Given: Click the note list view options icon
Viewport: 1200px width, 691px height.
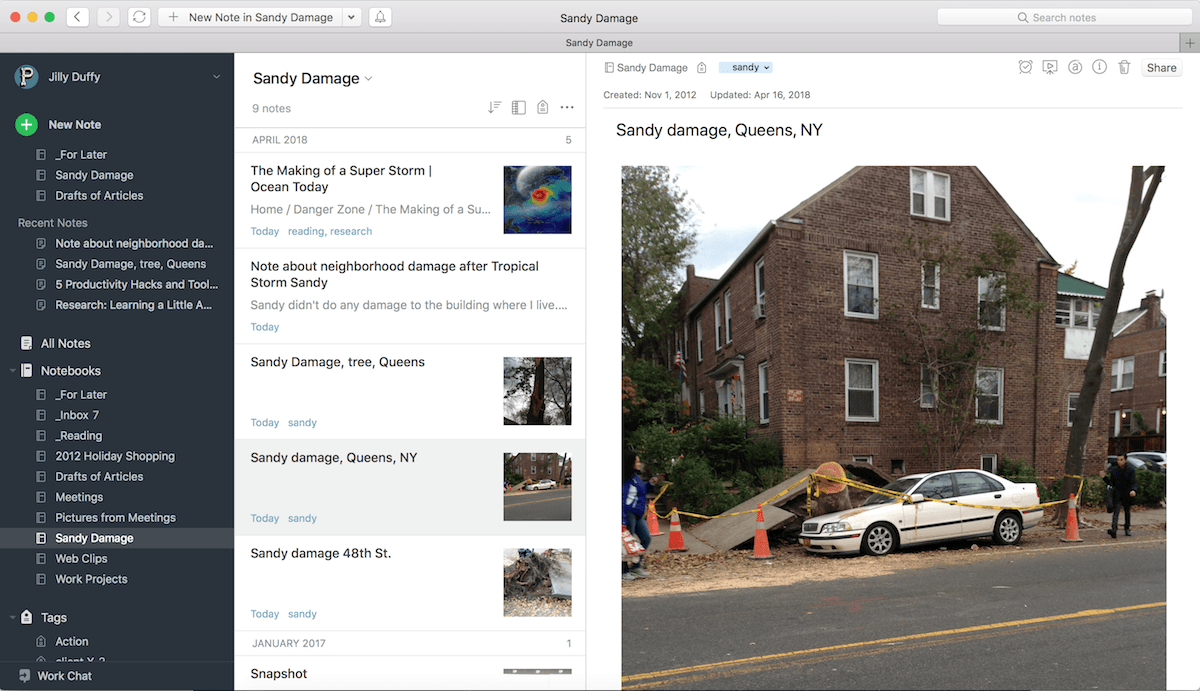Looking at the screenshot, I should (x=518, y=107).
